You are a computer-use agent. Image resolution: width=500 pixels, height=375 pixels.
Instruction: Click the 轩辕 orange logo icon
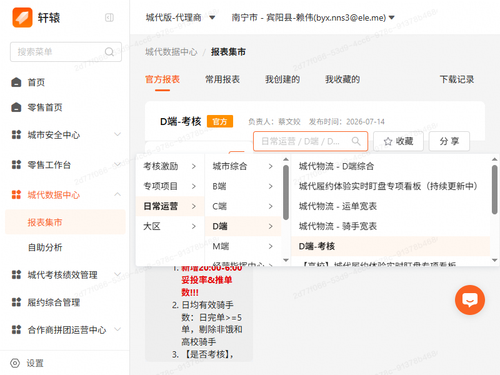[x=22, y=17]
